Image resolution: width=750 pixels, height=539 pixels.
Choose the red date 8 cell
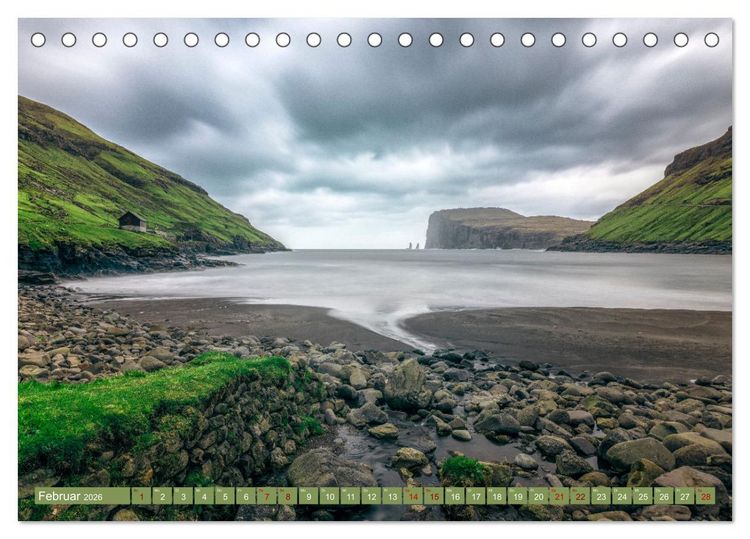287,496
